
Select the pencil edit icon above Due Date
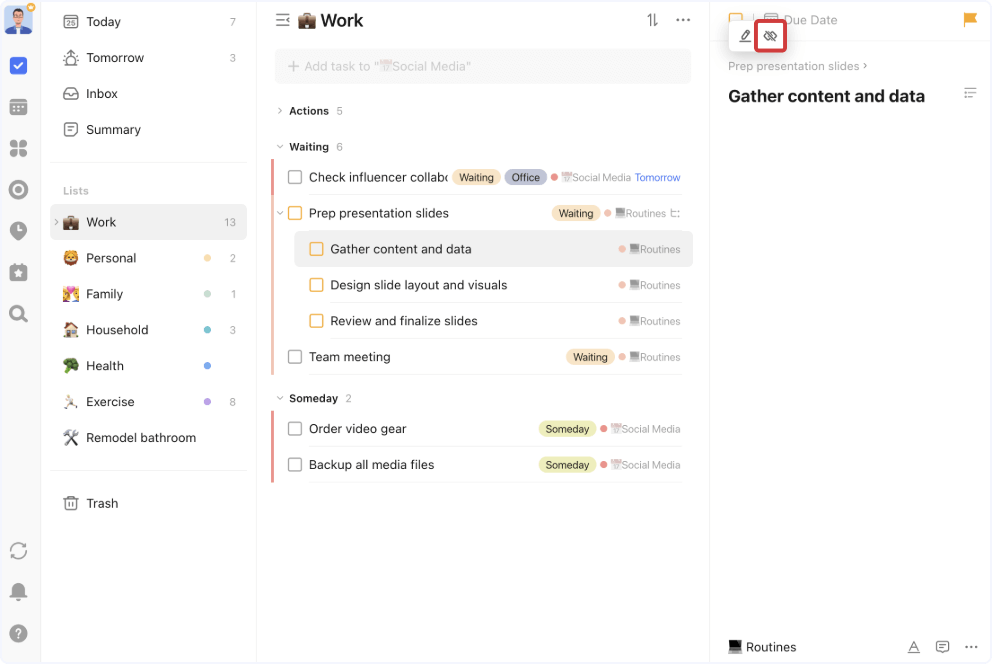click(x=743, y=35)
